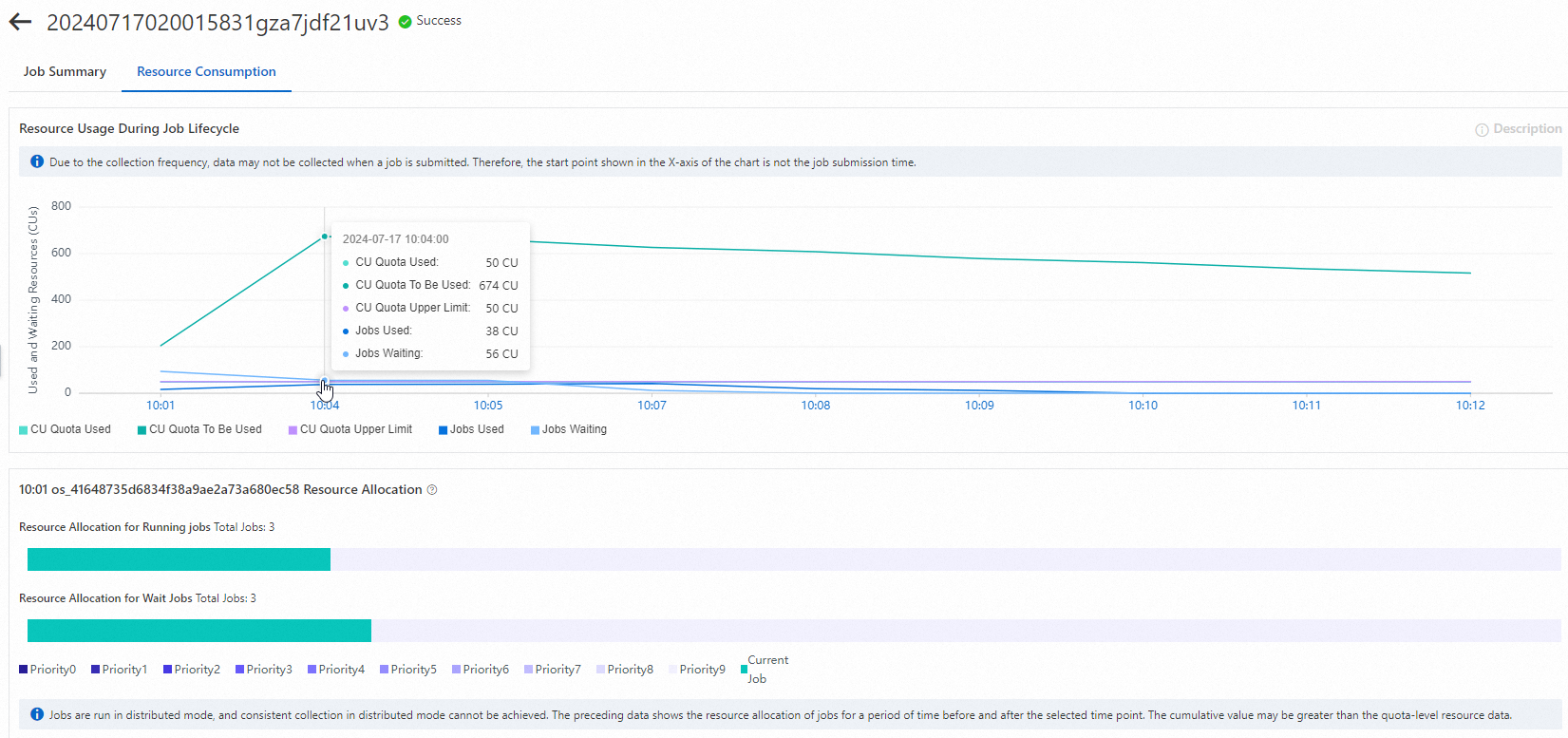Click the back arrow icon
Screen dimensions: 1568x738
(20, 22)
